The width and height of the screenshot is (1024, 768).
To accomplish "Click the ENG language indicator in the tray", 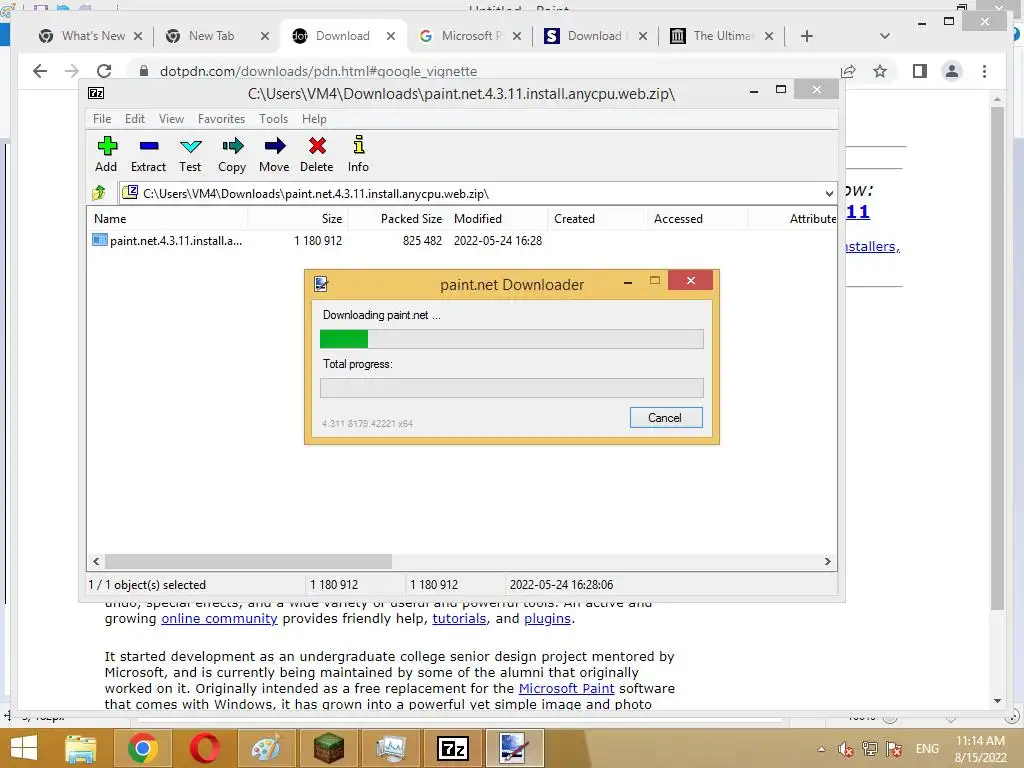I will pyautogui.click(x=927, y=749).
